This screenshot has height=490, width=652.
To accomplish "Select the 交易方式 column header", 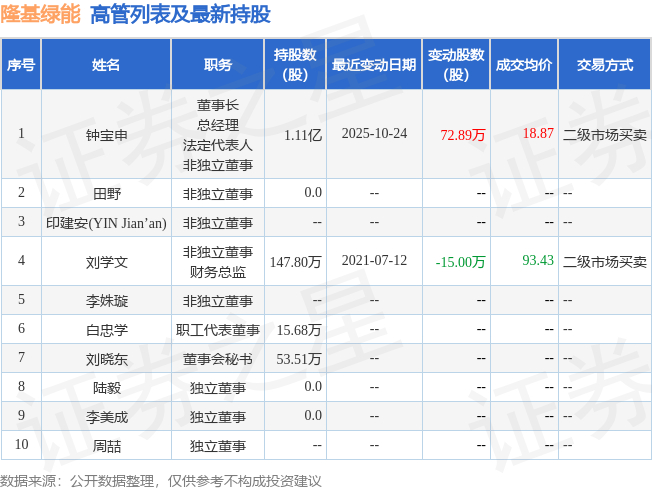I will pos(605,64).
